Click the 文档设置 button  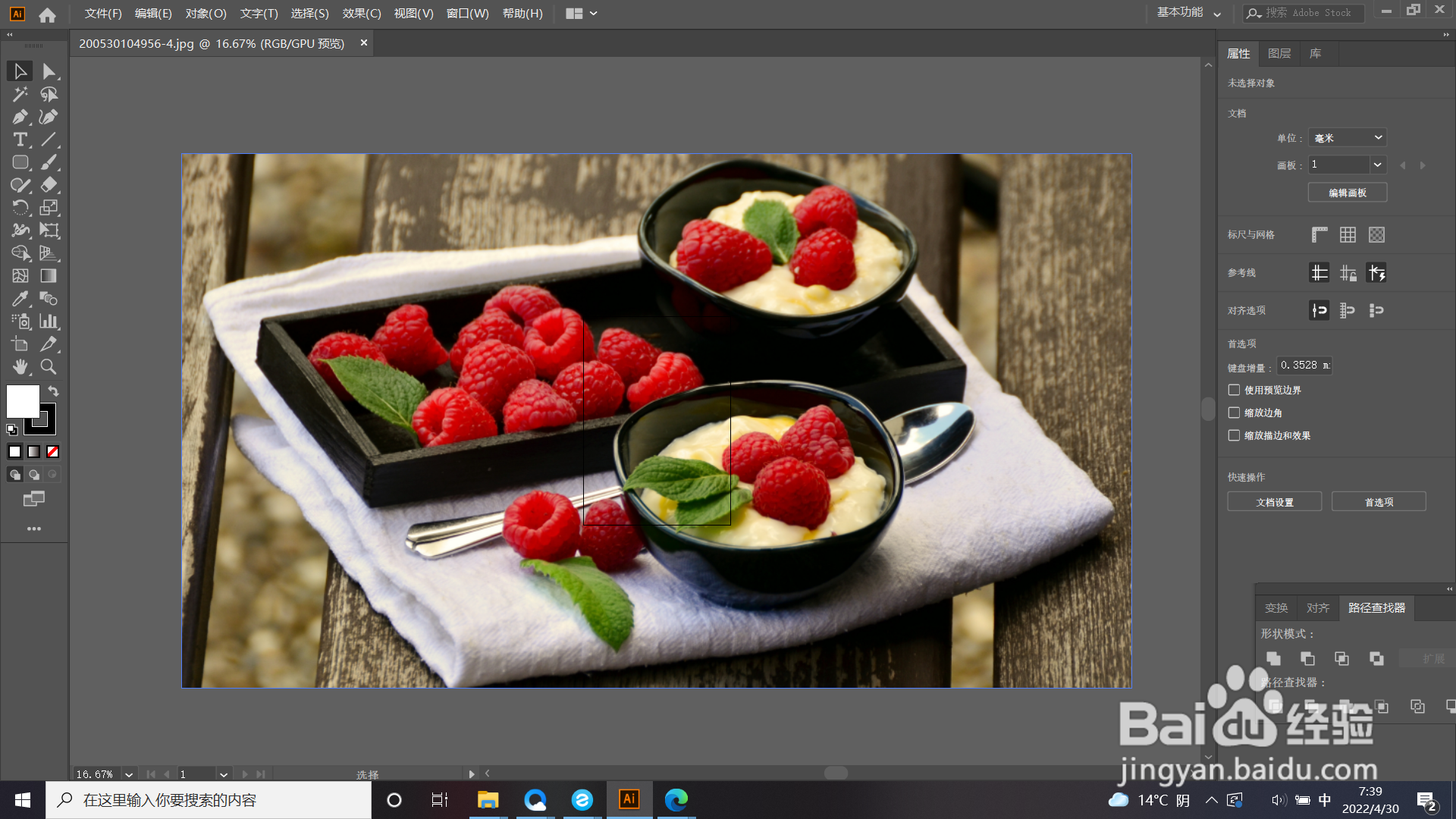click(x=1274, y=502)
